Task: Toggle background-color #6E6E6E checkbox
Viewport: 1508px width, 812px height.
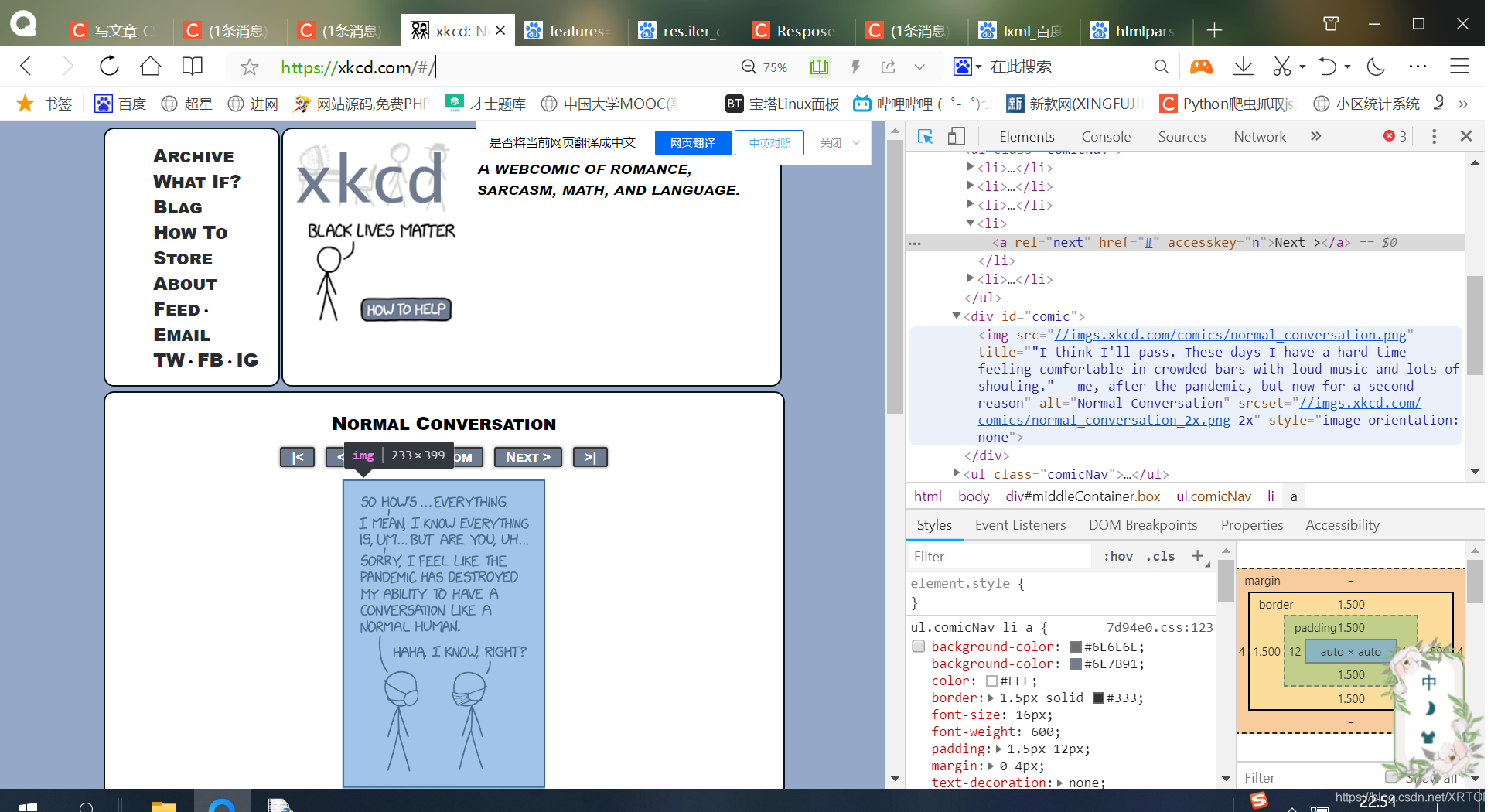Action: [x=919, y=646]
